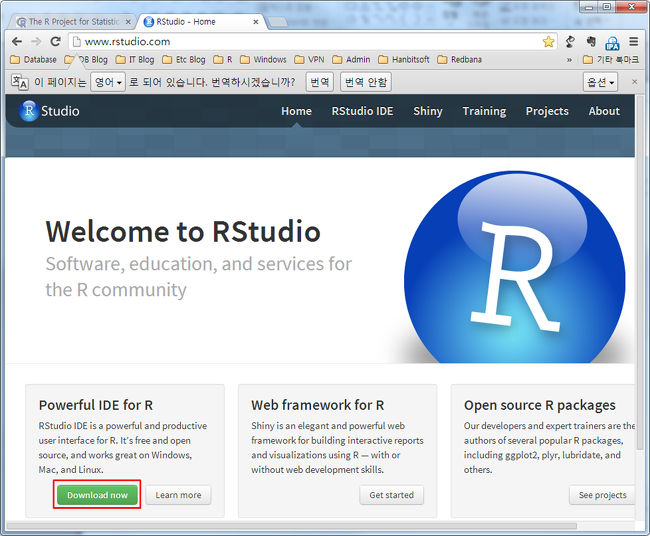Click the Web framework for R heading
Image resolution: width=650 pixels, height=536 pixels.
coord(318,405)
